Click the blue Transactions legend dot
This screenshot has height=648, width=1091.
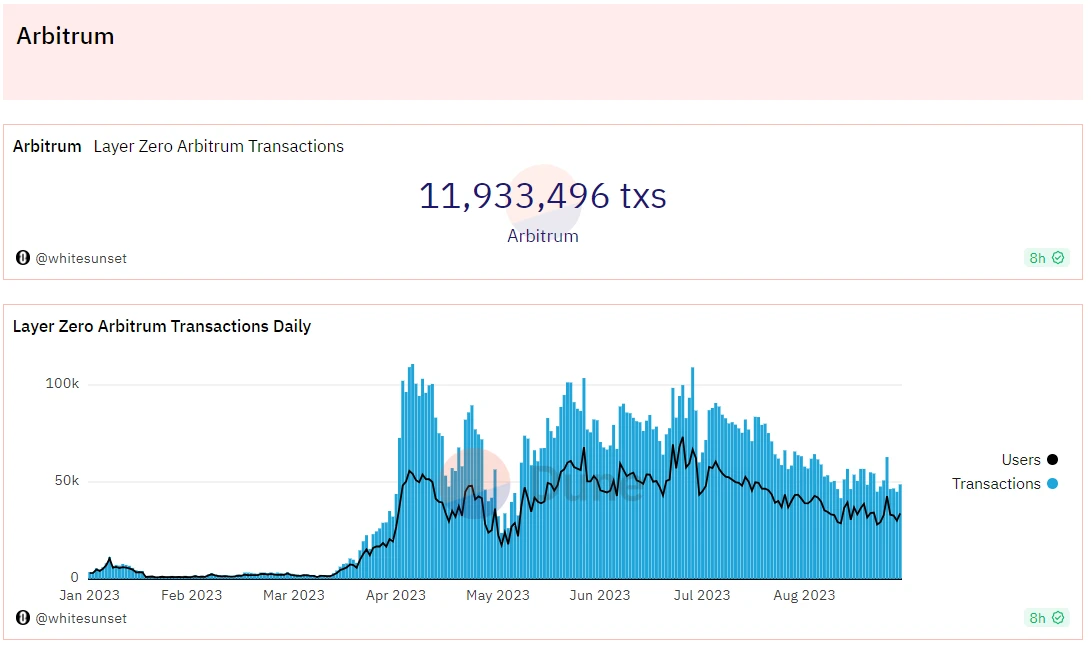click(1052, 483)
